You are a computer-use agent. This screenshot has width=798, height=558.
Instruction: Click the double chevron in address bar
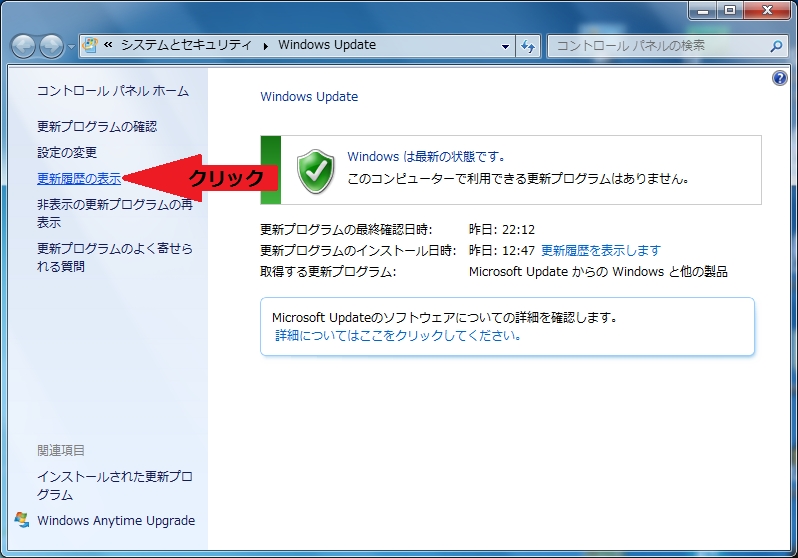click(x=108, y=45)
